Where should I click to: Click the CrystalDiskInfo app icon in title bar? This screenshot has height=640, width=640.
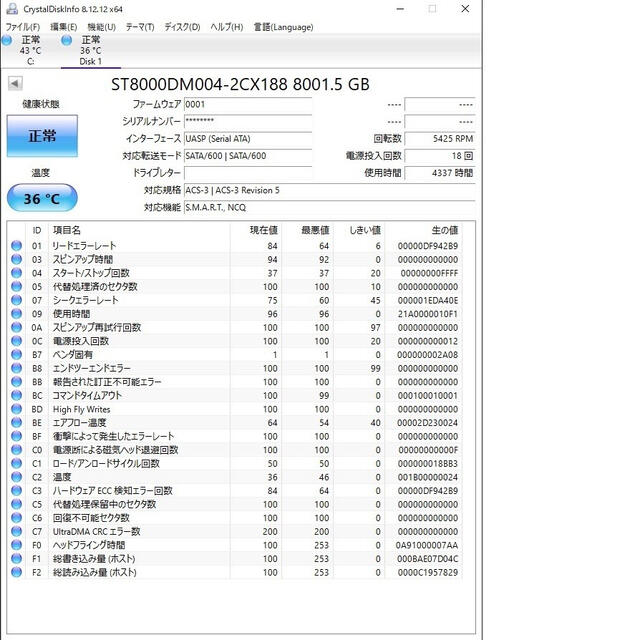pyautogui.click(x=13, y=9)
